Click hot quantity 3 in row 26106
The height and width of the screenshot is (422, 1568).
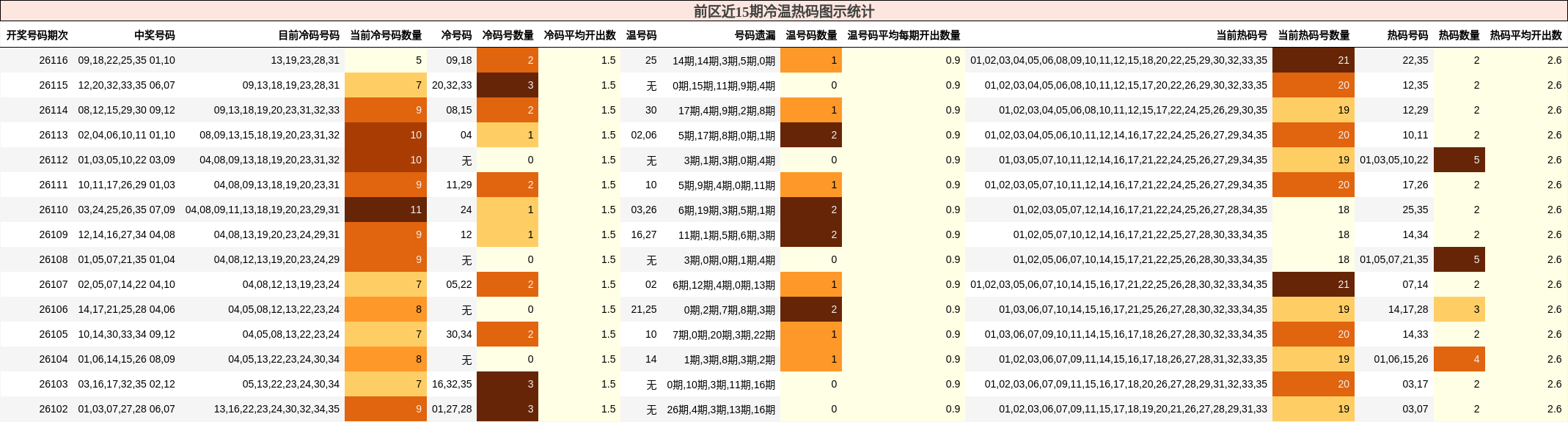[1459, 309]
